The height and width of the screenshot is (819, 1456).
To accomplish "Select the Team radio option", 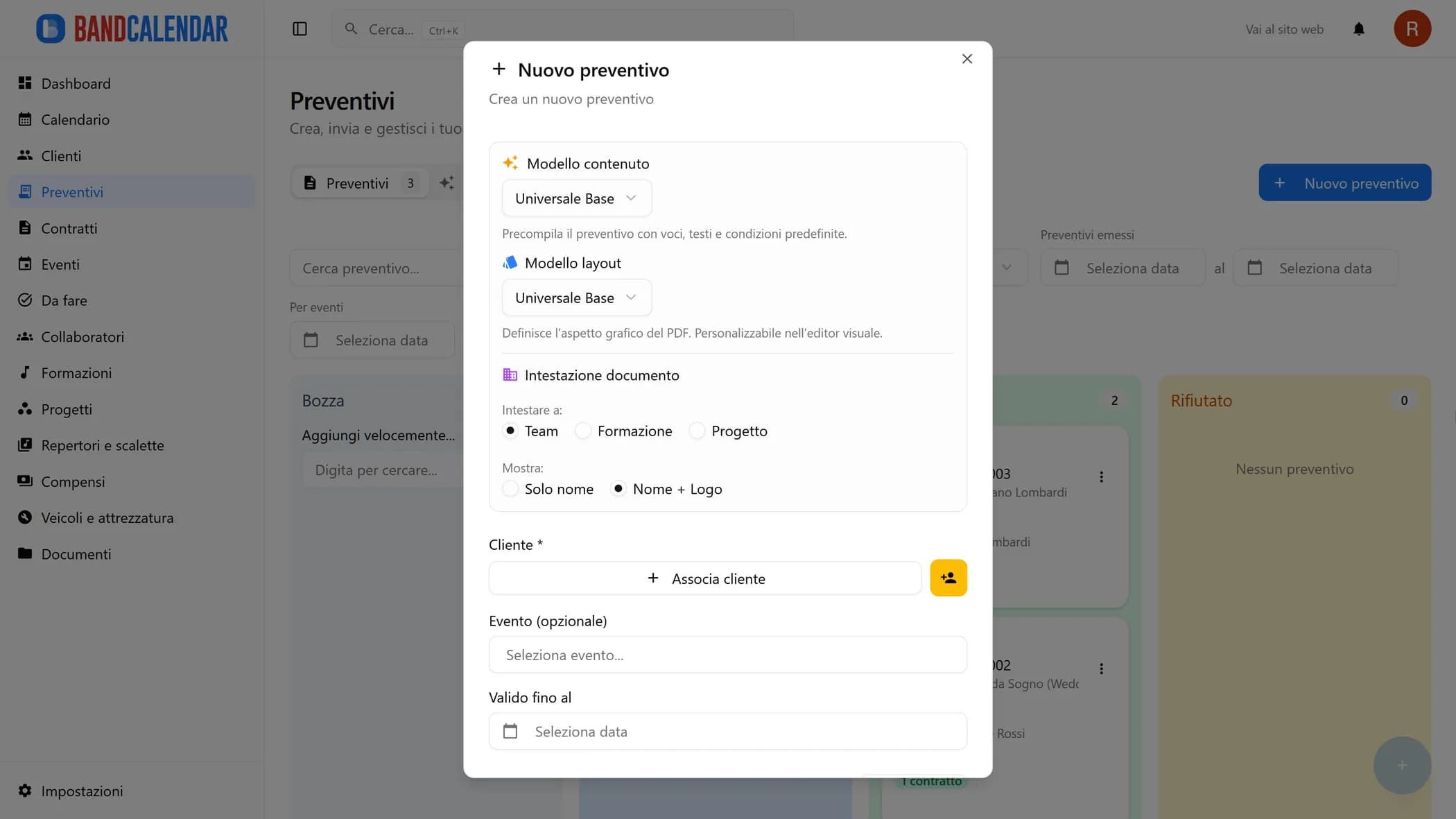I will pos(510,431).
